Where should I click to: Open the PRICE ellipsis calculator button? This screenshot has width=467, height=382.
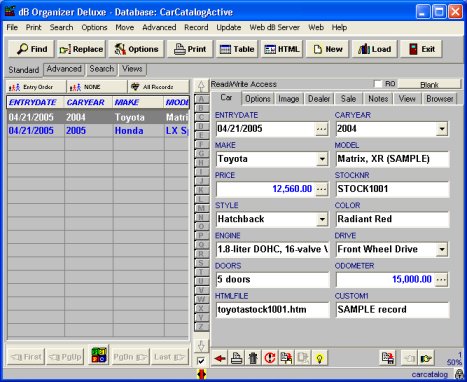pyautogui.click(x=322, y=189)
